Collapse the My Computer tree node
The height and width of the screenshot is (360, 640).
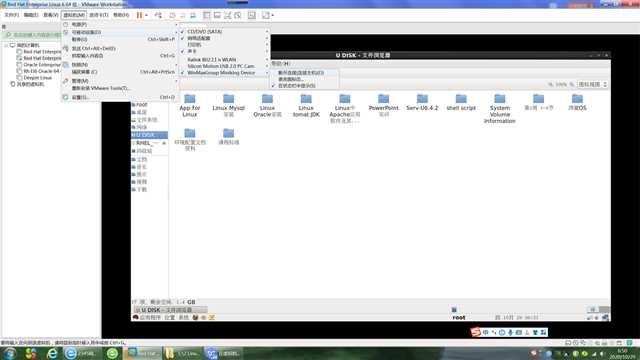6,45
